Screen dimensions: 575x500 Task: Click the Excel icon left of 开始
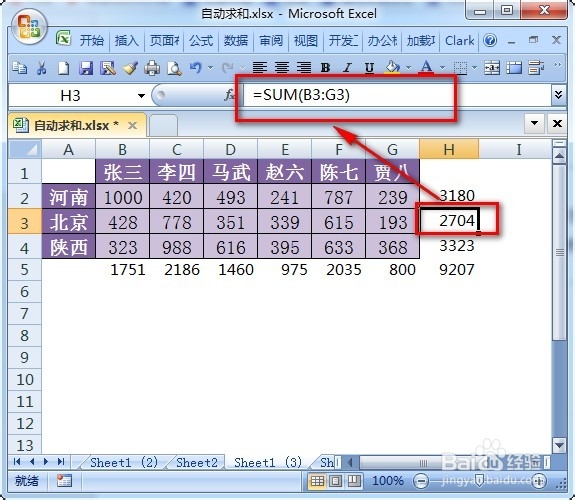click(x=63, y=38)
